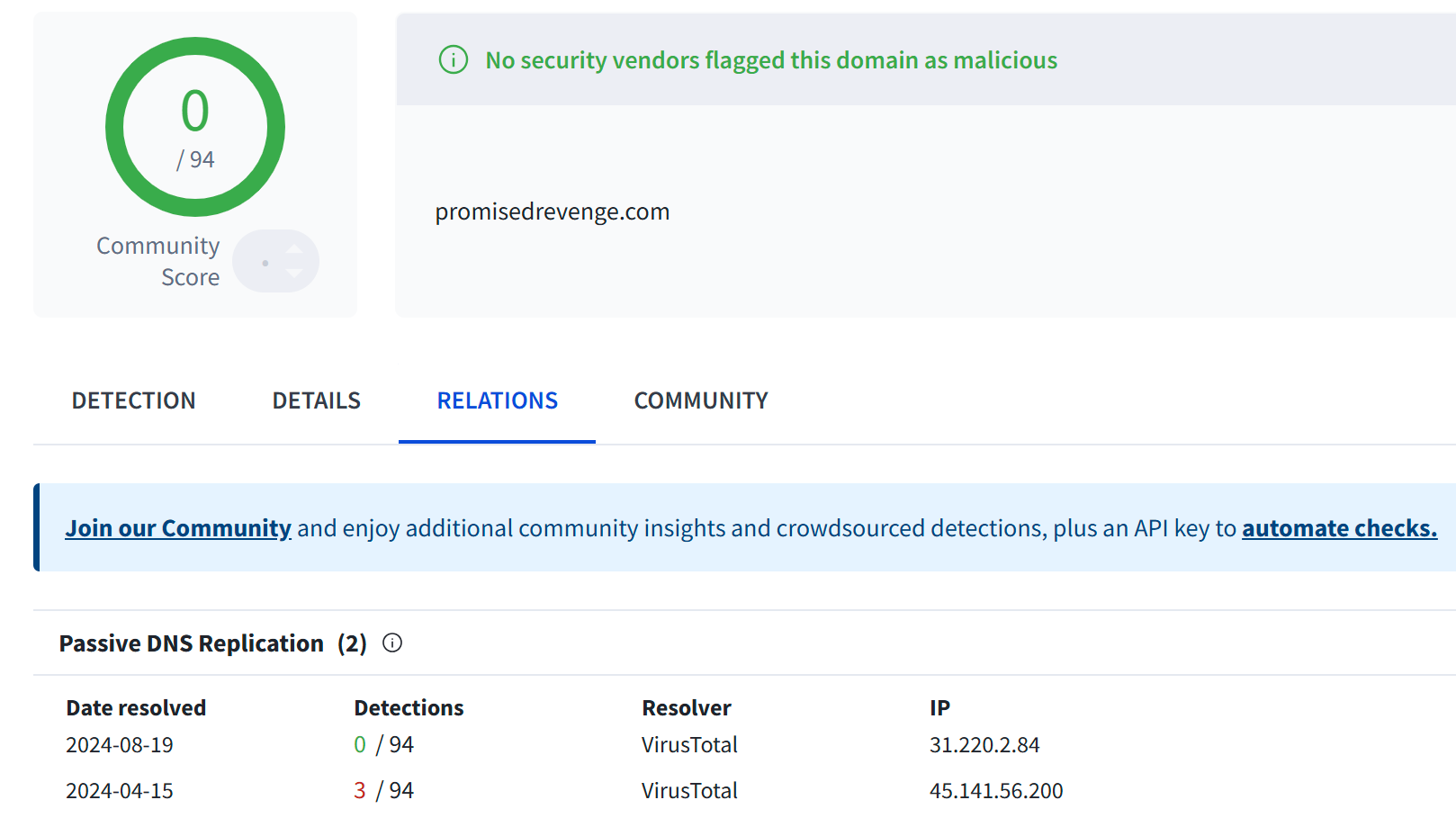Screen dimensions: 1456x836
Task: Click the 0 / 94 detections cell
Action: tap(384, 745)
